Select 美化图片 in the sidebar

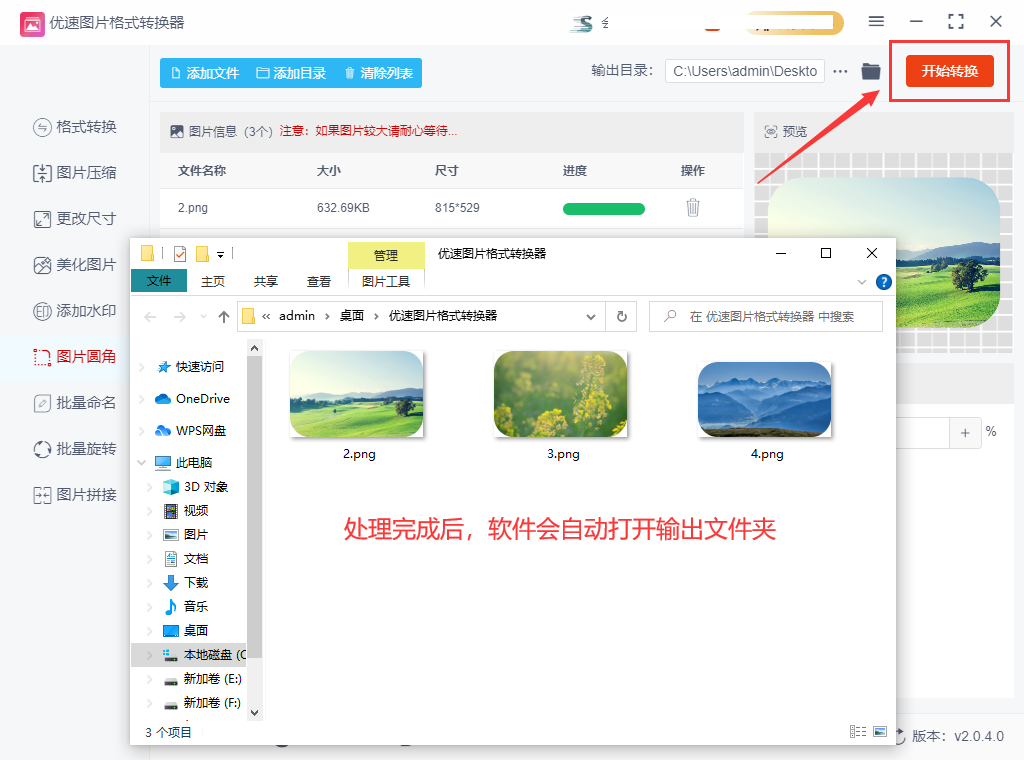[x=75, y=265]
